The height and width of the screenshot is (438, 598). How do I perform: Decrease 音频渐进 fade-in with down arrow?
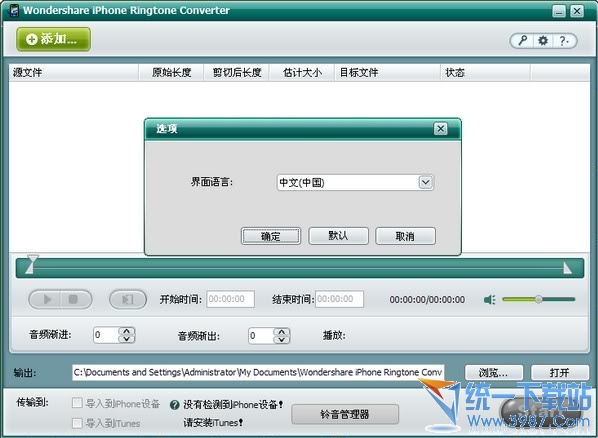click(x=127, y=339)
